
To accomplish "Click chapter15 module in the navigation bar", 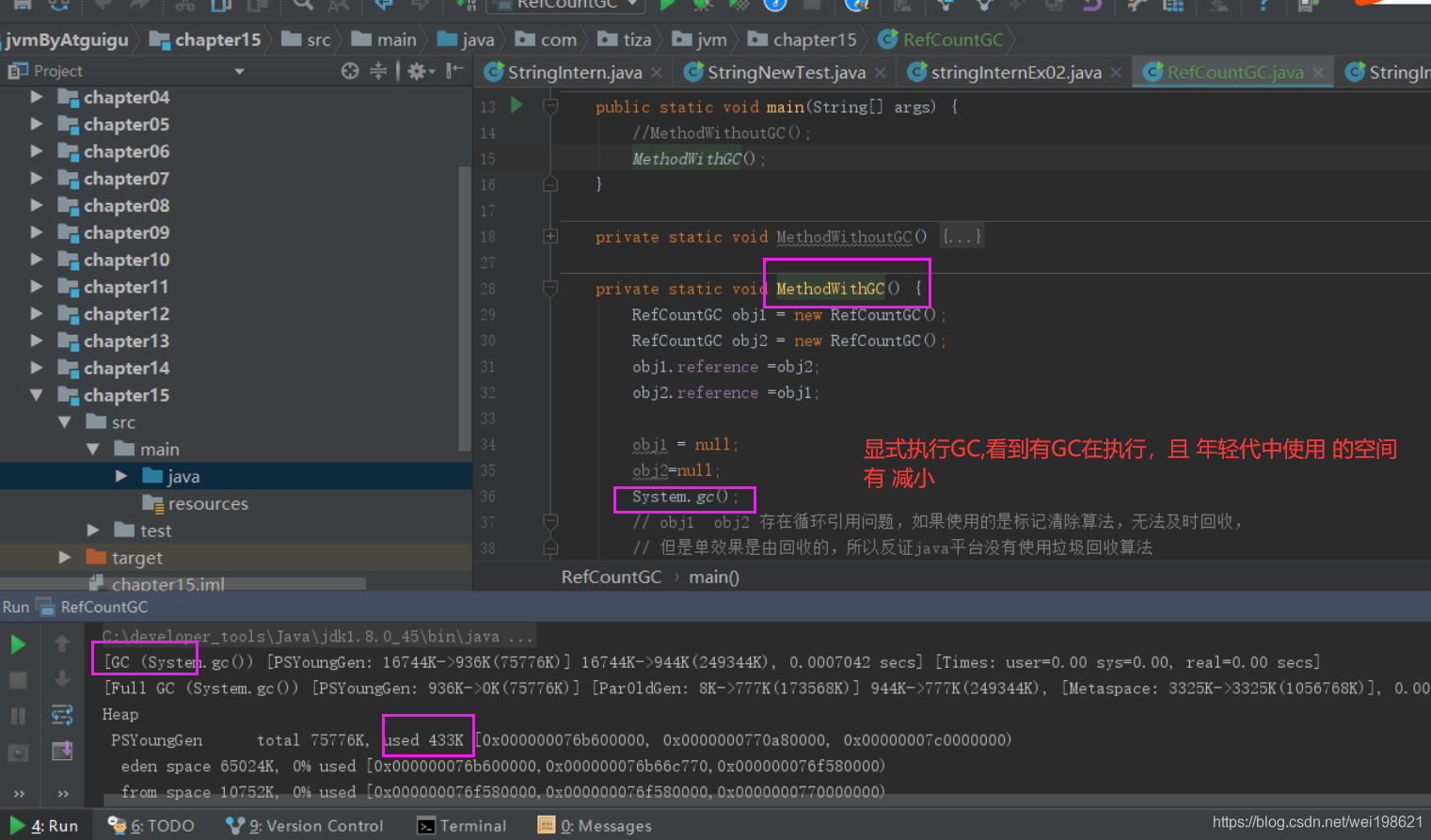I will (x=205, y=40).
